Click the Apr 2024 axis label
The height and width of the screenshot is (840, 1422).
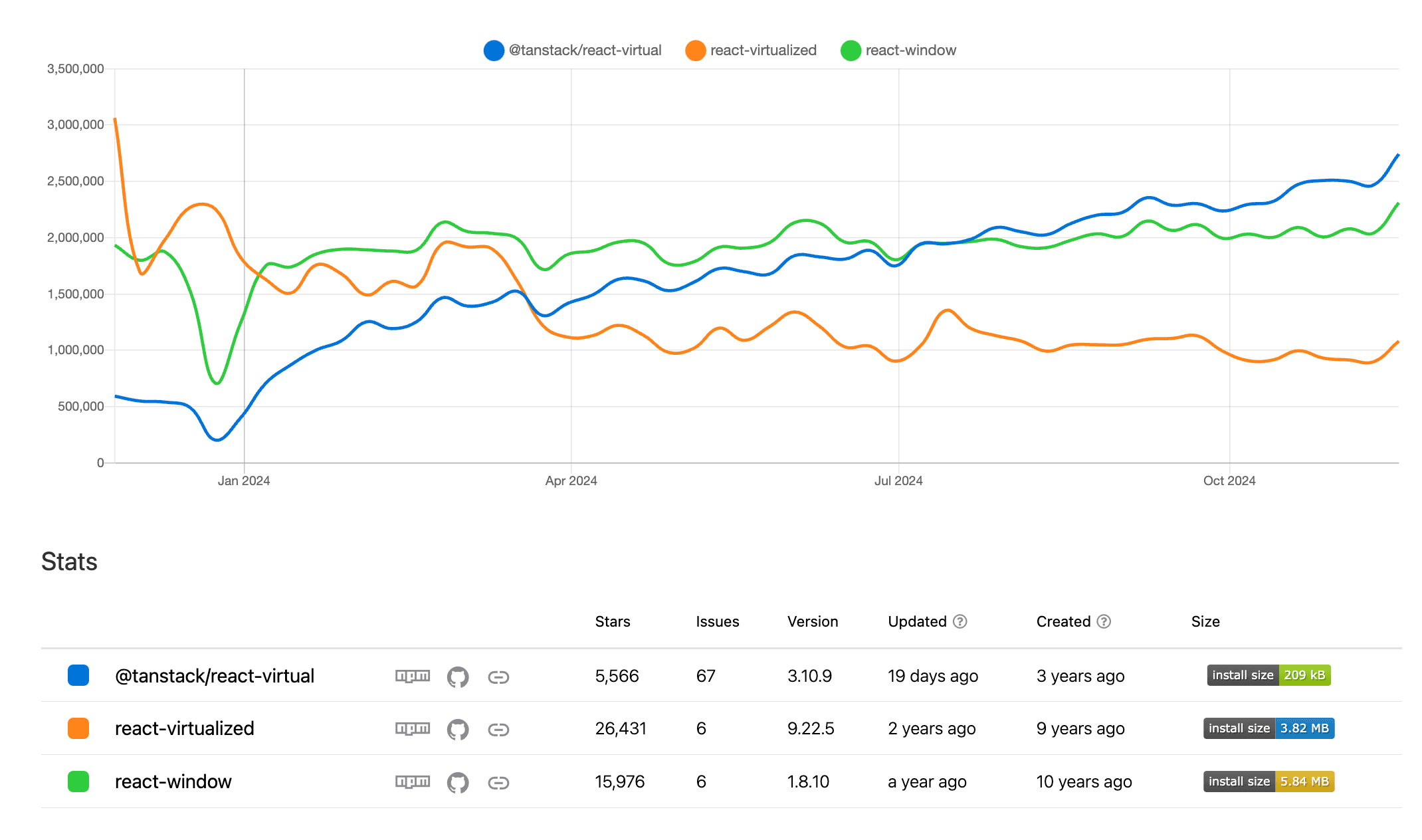click(571, 480)
